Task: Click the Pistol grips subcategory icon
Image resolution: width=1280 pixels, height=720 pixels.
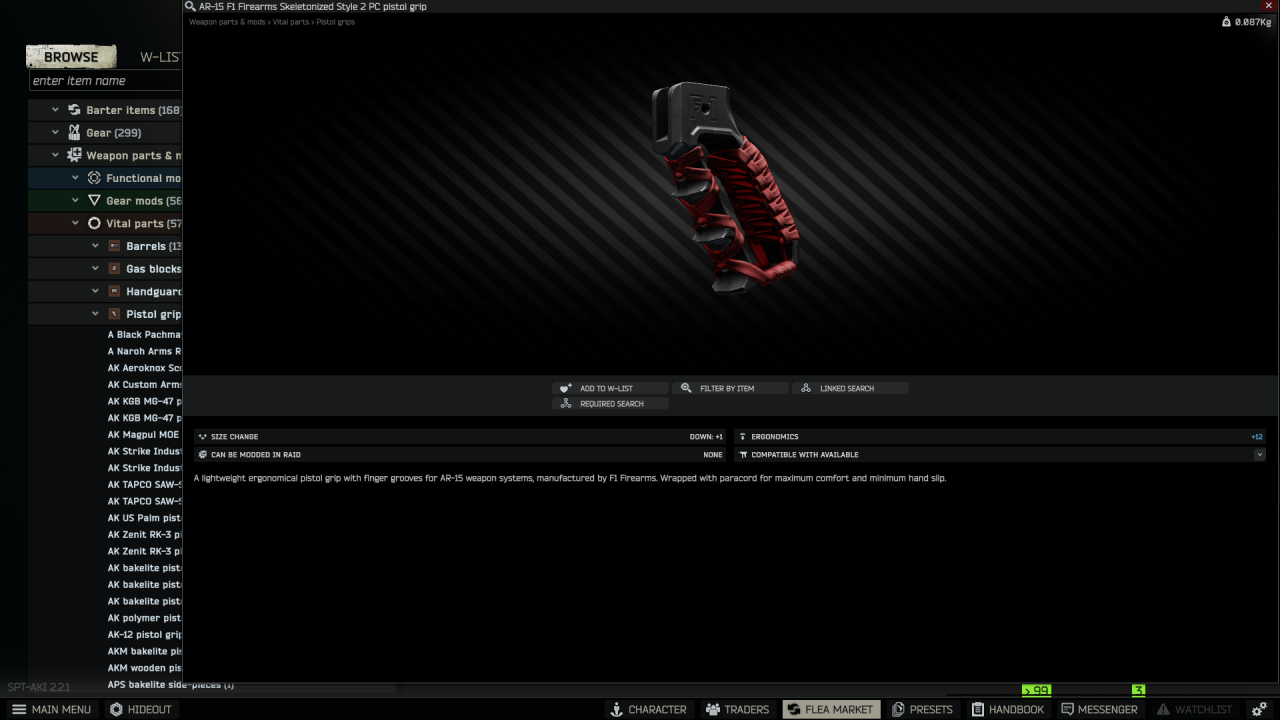Action: (115, 314)
